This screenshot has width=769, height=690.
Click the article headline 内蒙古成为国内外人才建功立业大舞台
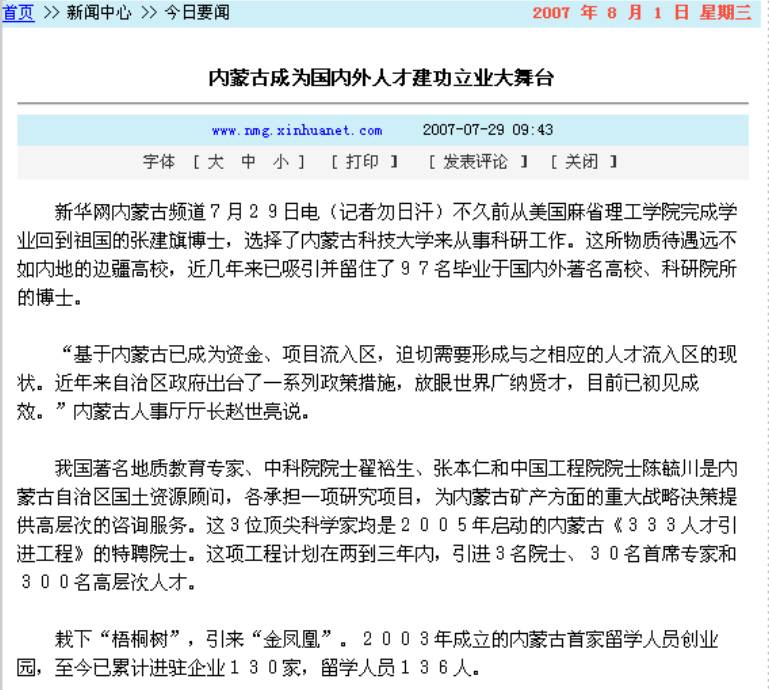(380, 78)
